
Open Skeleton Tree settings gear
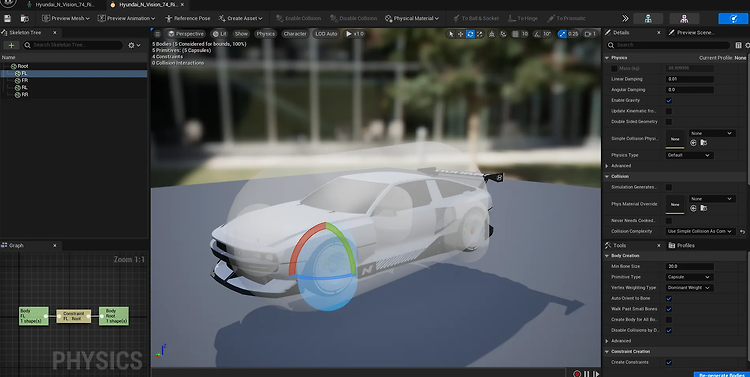click(x=134, y=45)
